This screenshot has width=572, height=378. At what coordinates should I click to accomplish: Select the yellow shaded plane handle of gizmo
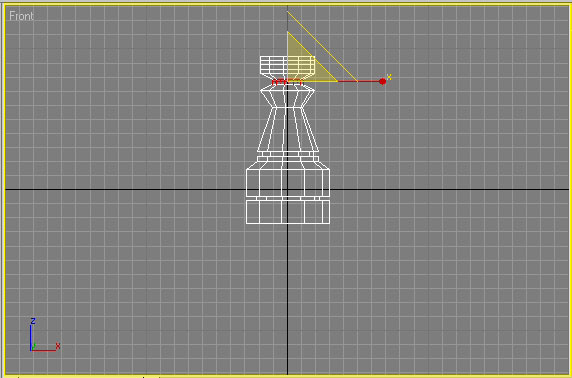[305, 64]
